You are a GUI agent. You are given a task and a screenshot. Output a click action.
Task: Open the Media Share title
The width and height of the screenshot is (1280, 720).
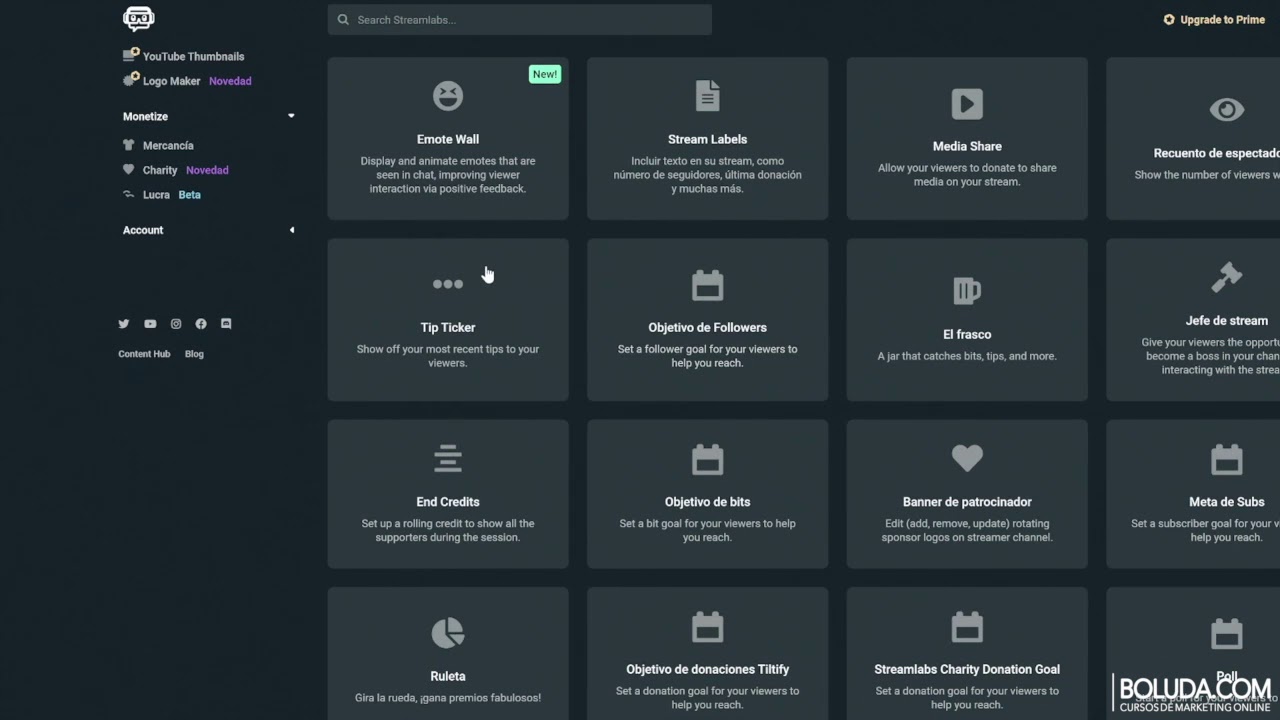pyautogui.click(x=967, y=146)
